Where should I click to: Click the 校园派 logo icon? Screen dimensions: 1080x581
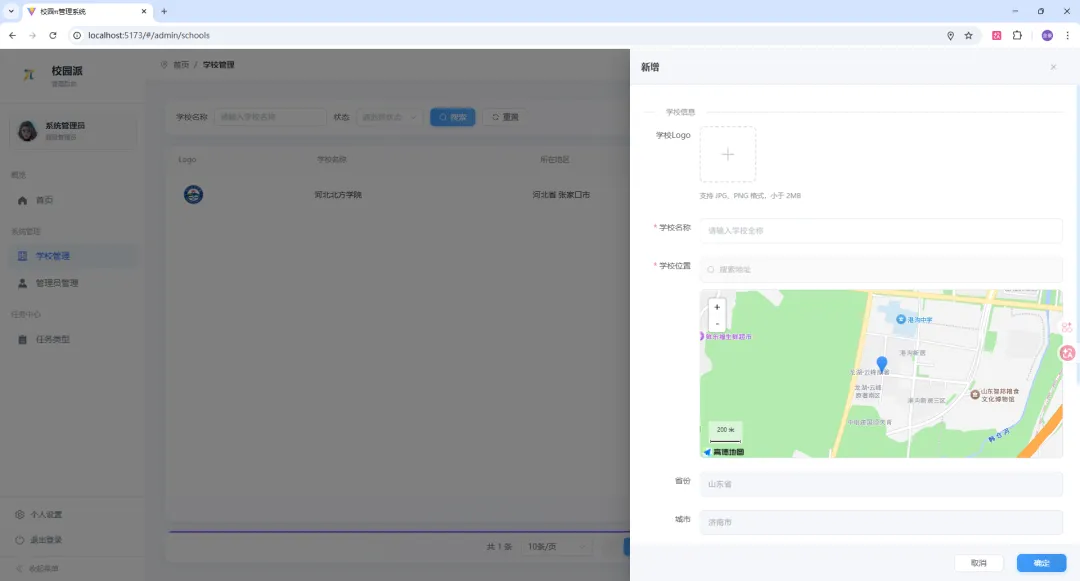[x=29, y=74]
